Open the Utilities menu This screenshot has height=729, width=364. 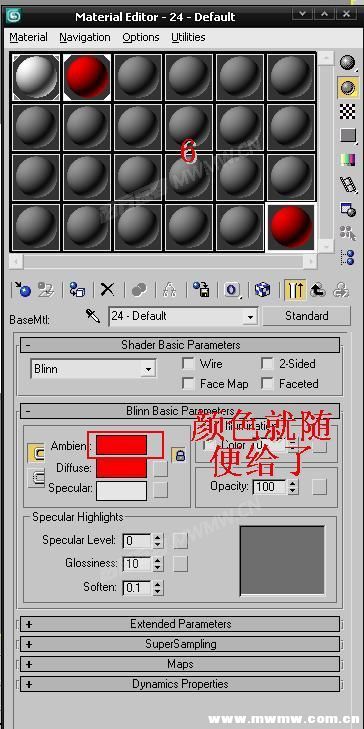pos(188,37)
